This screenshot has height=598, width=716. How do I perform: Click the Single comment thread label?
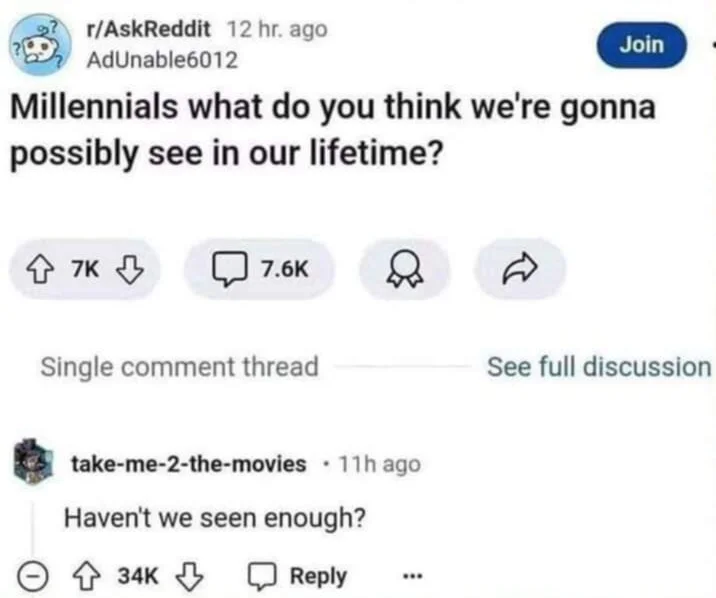click(x=179, y=367)
